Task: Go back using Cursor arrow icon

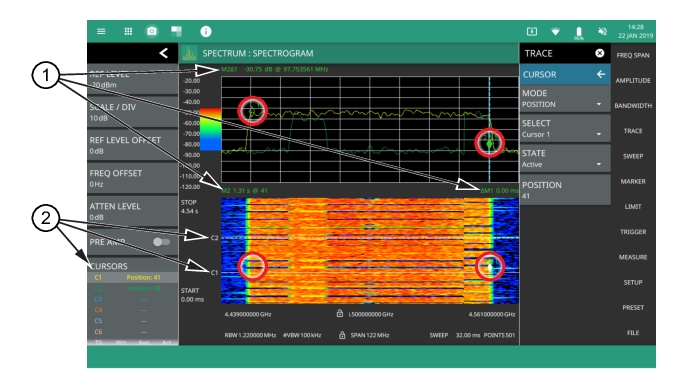Action: [601, 74]
